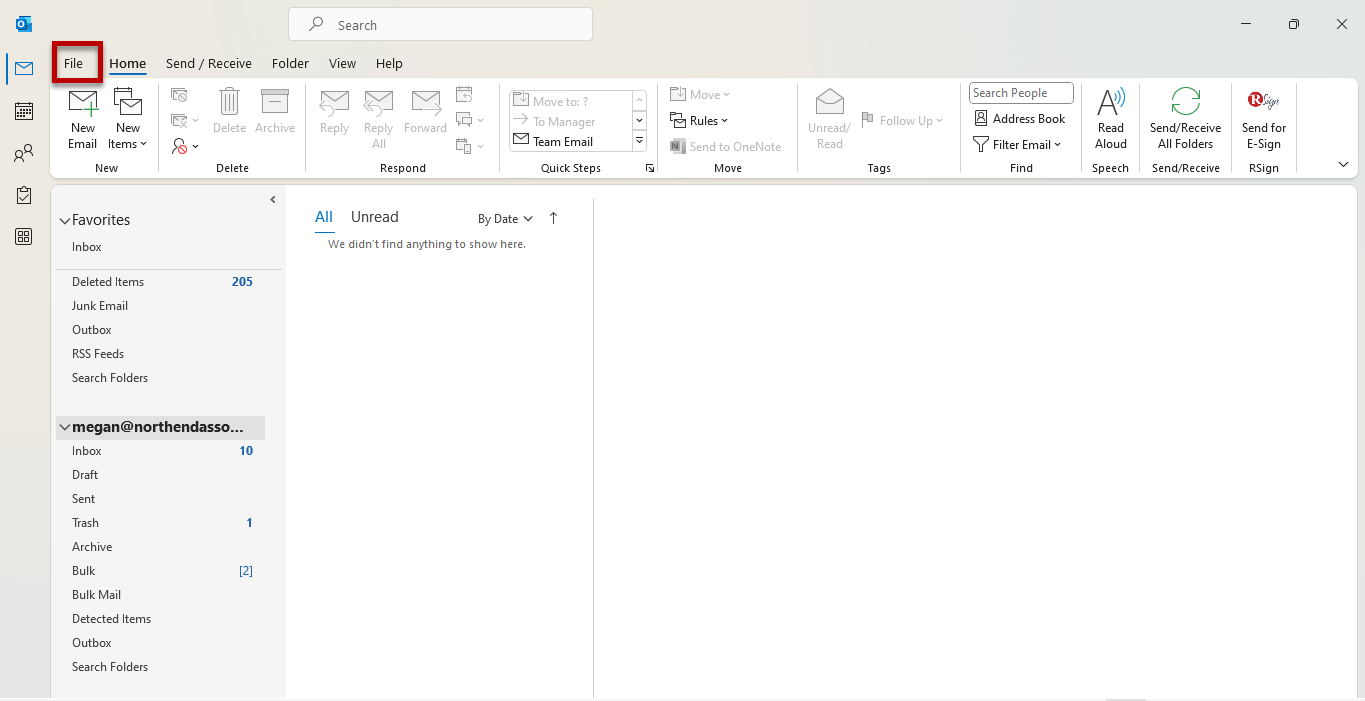1365x701 pixels.
Task: Open the By Date sorting dropdown
Action: 504,218
